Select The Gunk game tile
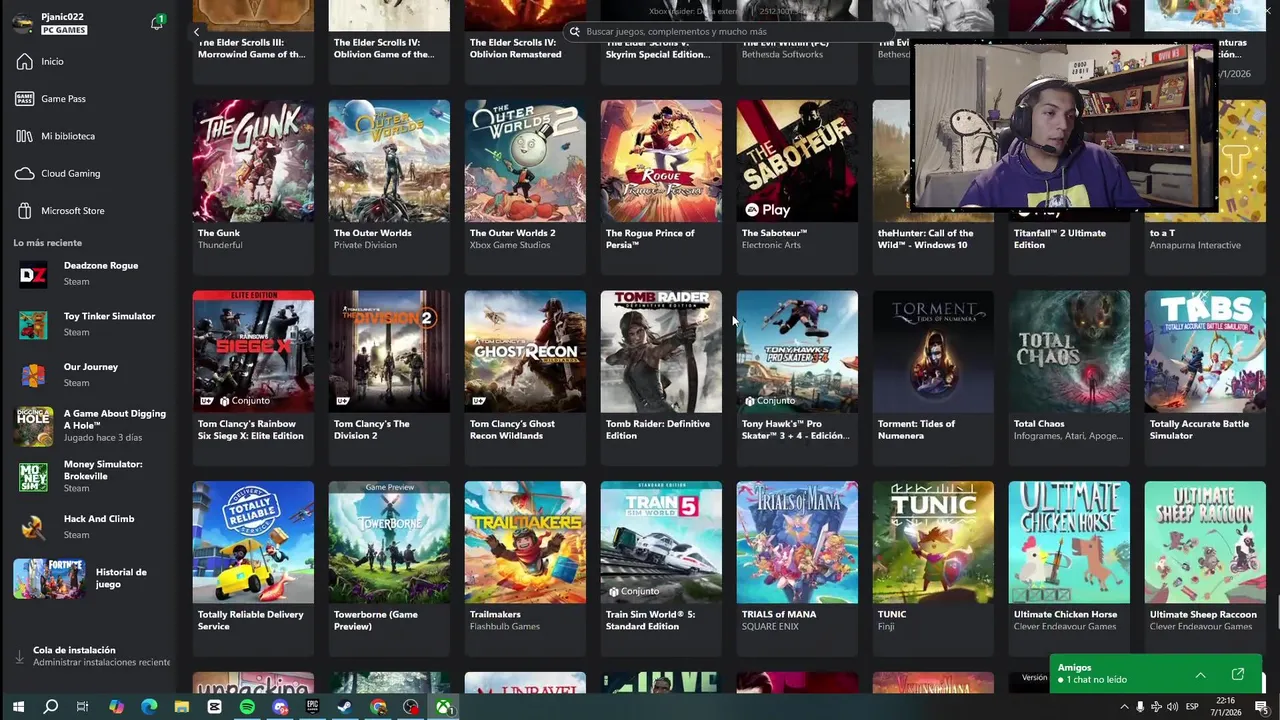The image size is (1280, 720). click(x=253, y=186)
